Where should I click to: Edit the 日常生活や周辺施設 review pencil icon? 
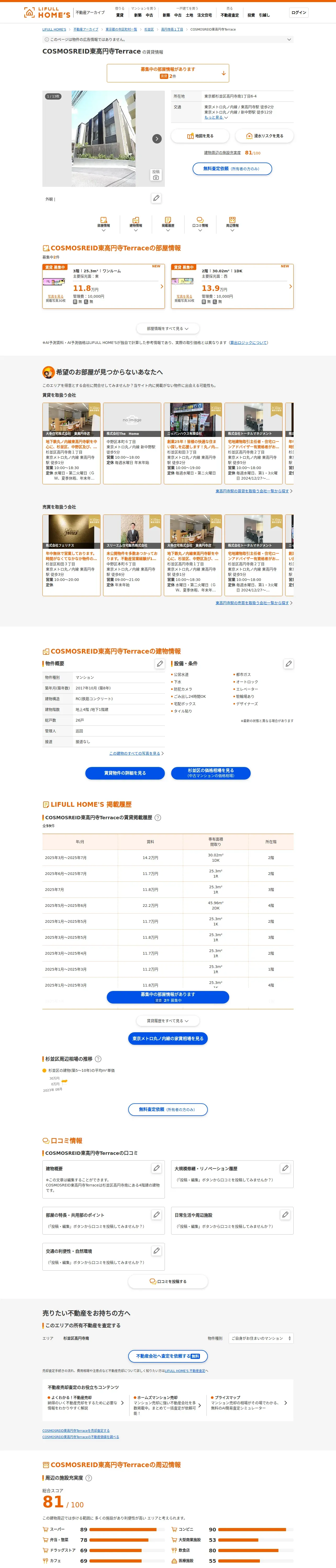click(285, 1214)
